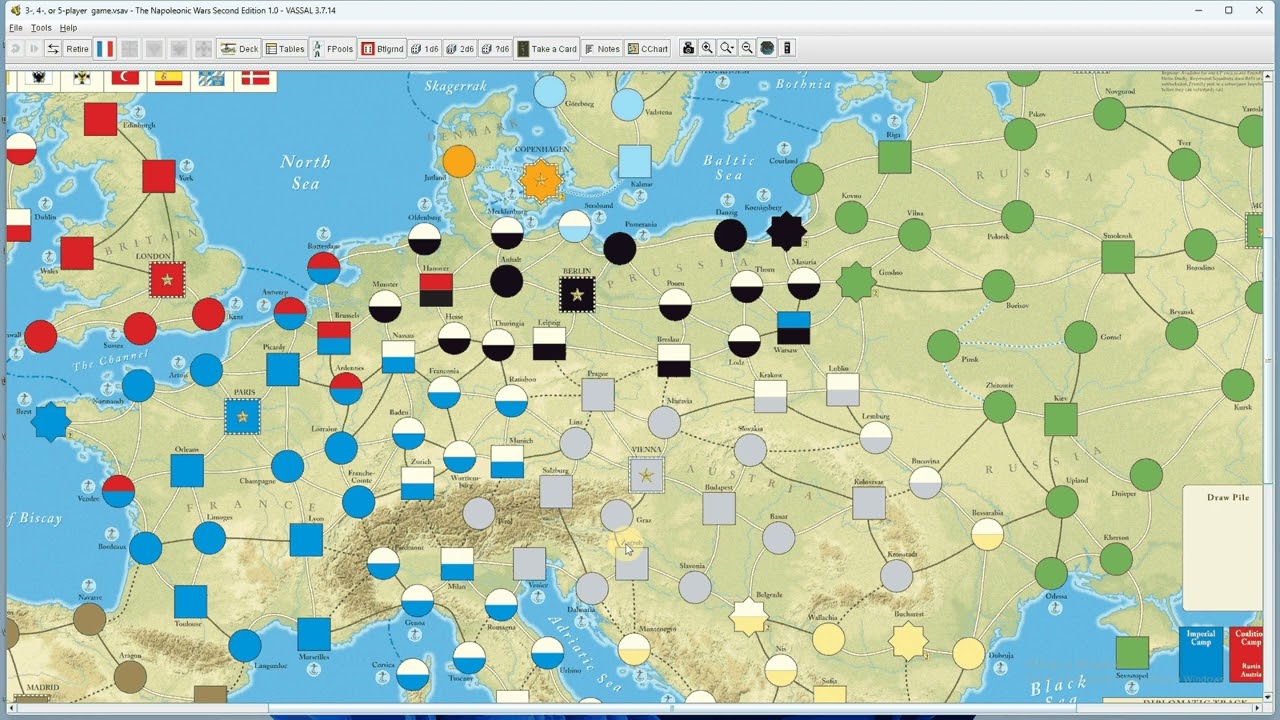Select the Vienna capital space
The height and width of the screenshot is (720, 1280).
point(647,475)
